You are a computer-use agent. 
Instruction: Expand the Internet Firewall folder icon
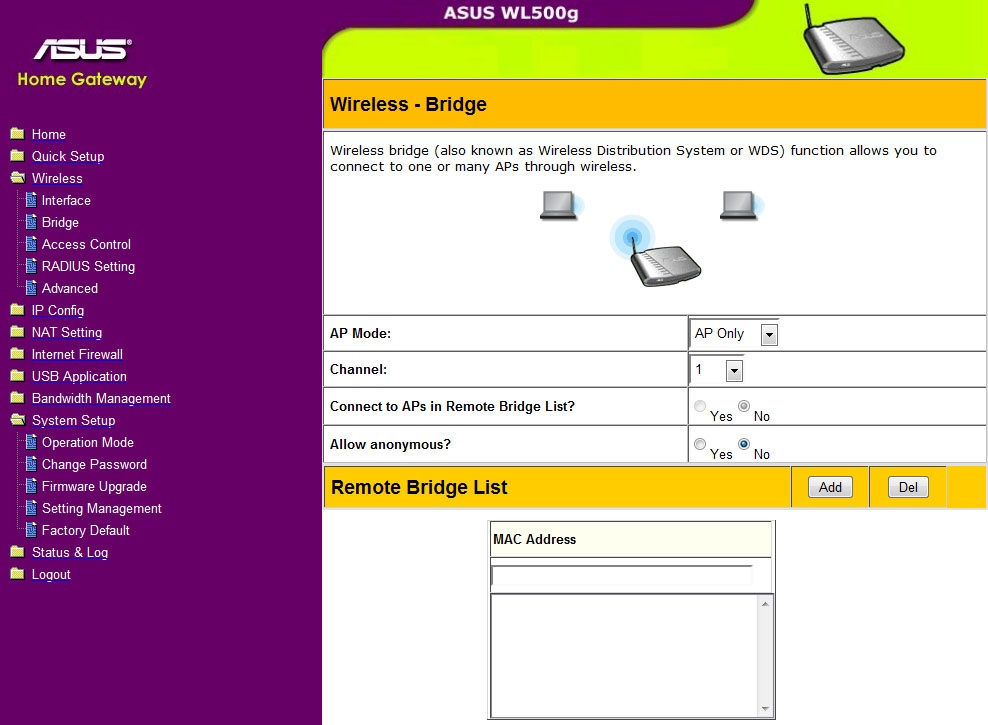[x=17, y=353]
